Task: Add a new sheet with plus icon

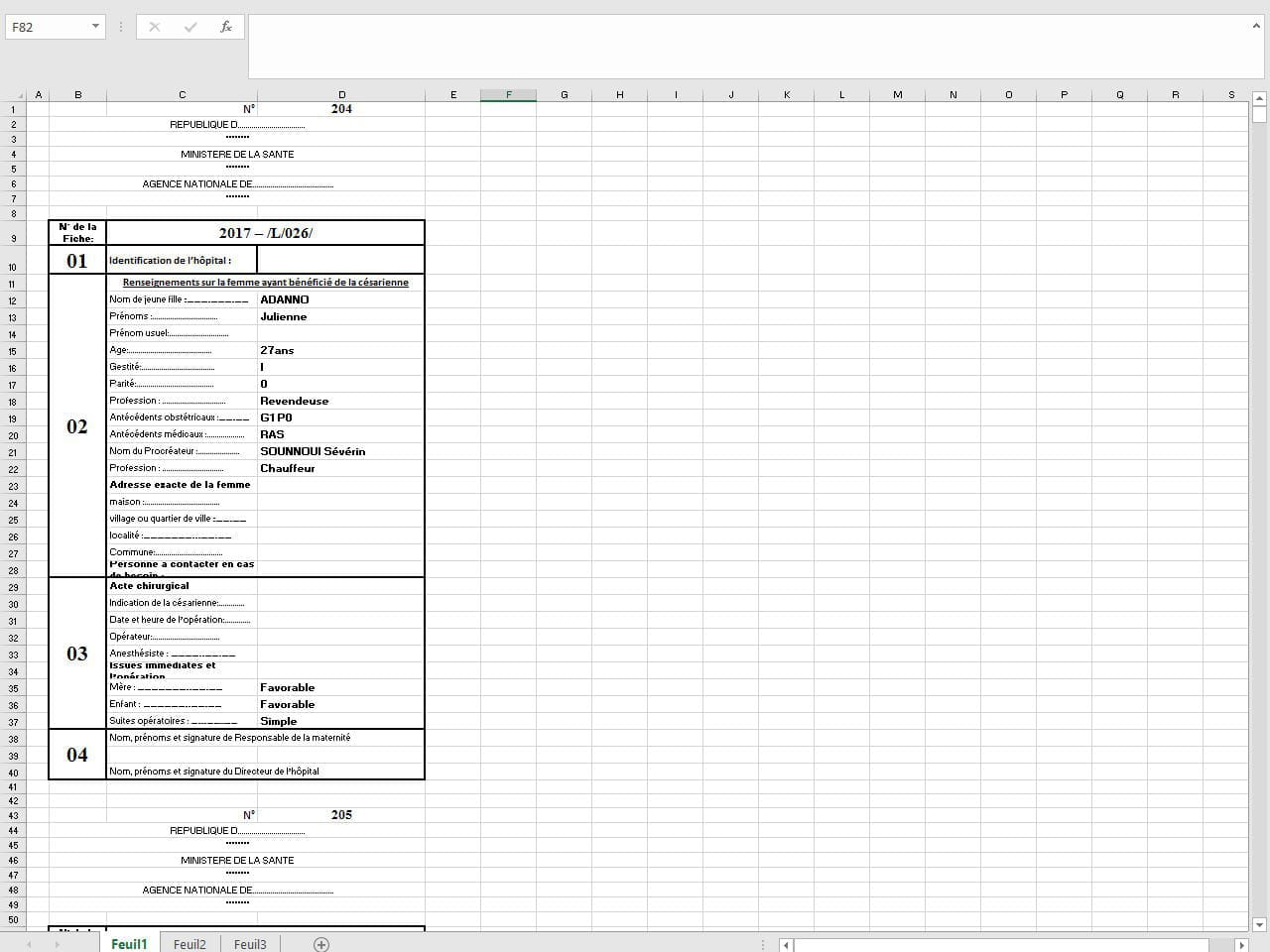Action: (320, 944)
